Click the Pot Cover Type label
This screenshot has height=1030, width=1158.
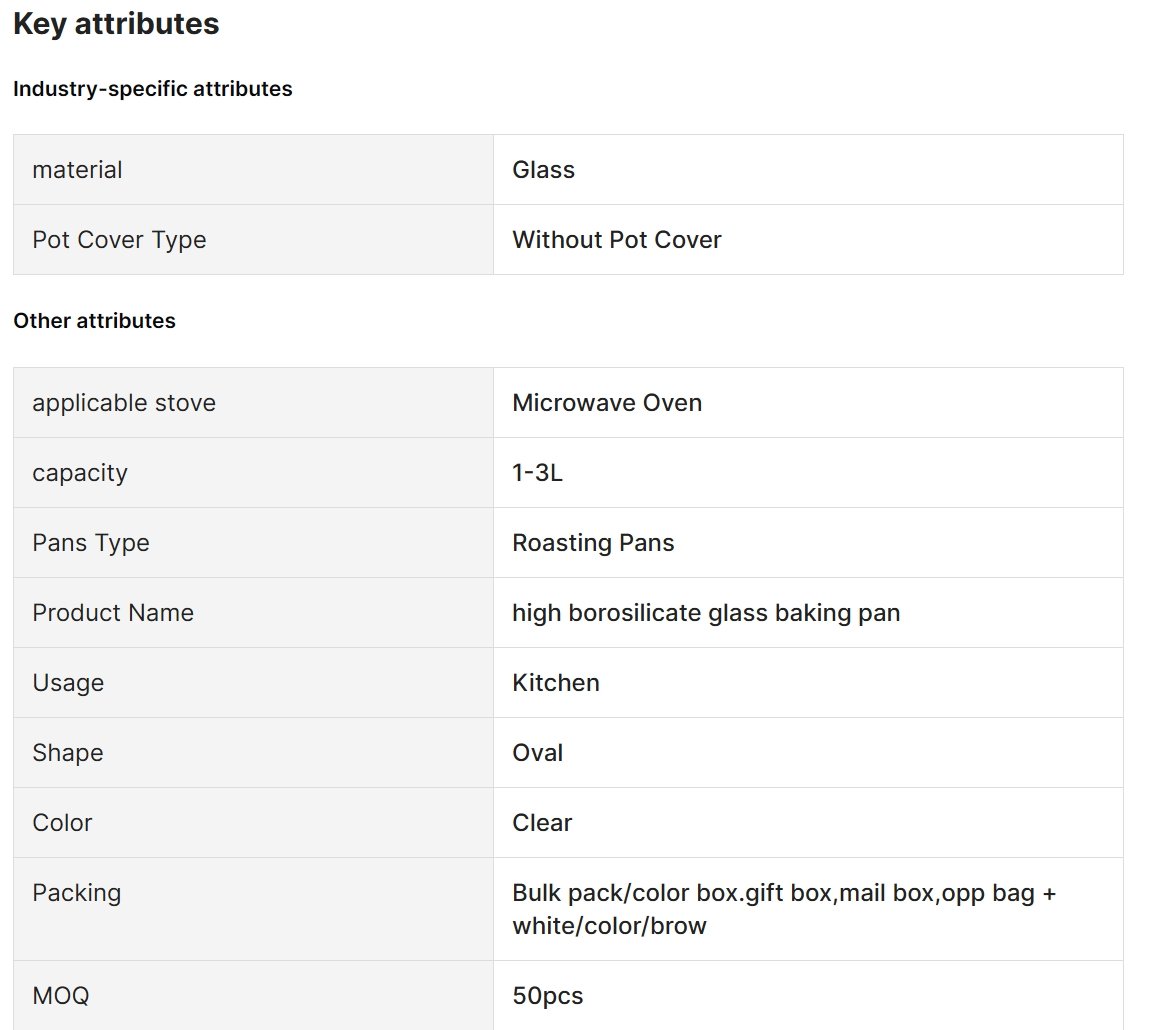119,240
